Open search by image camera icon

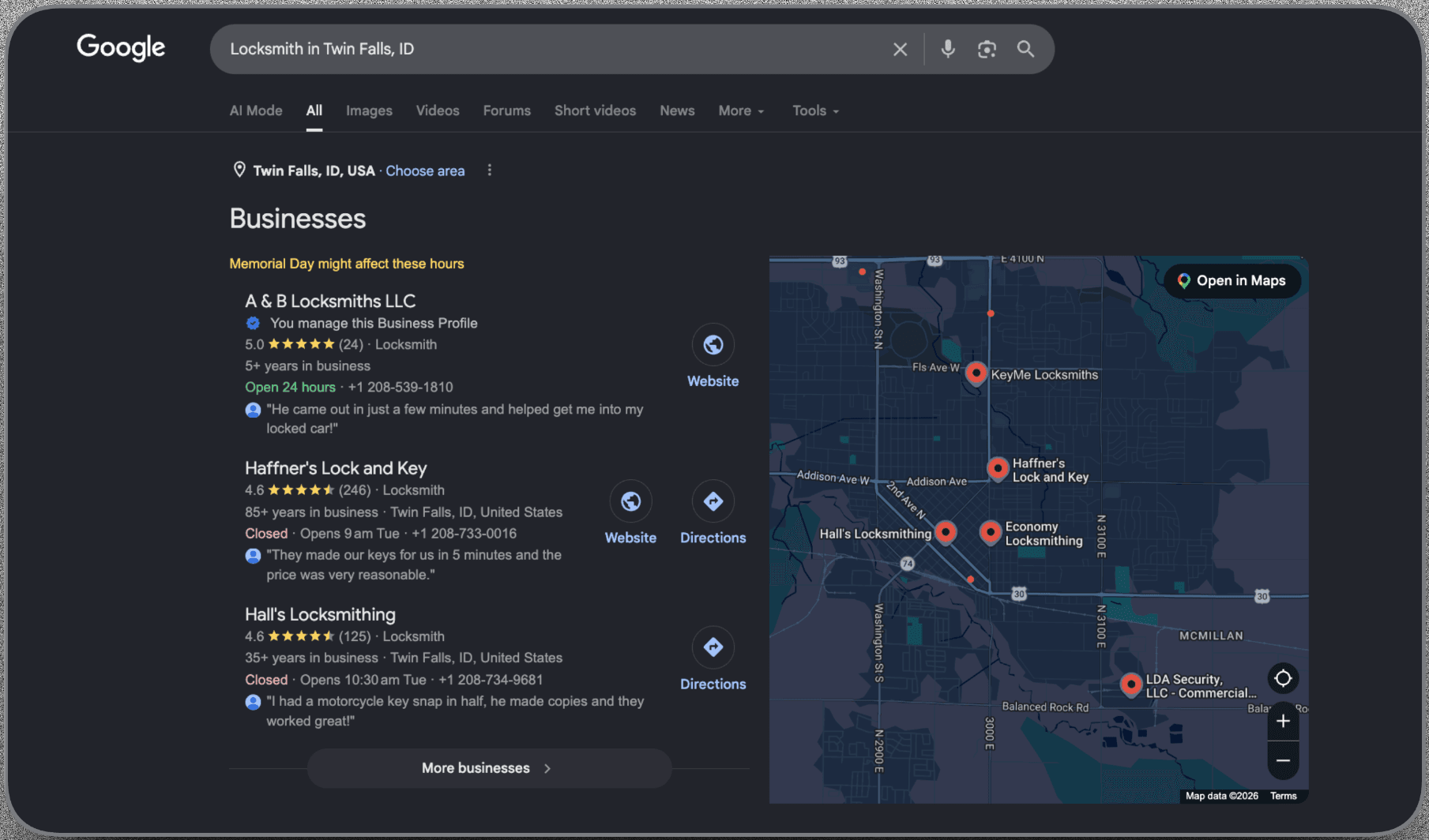(987, 49)
